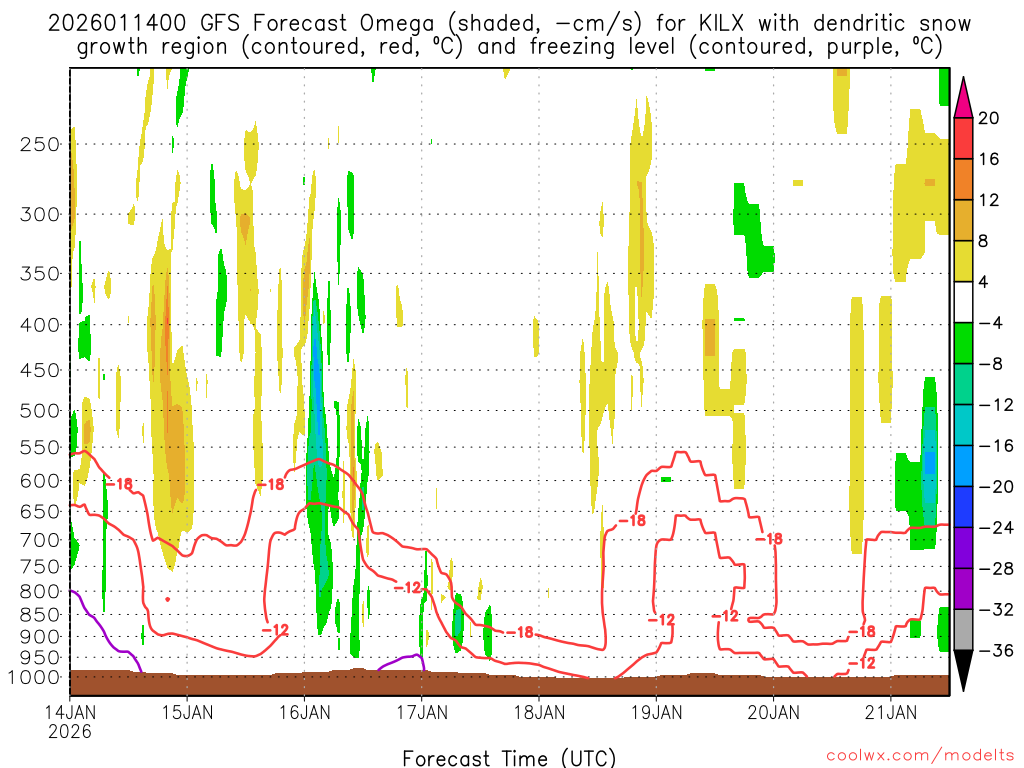Click the colorbar value label 20
Image resolution: width=1024 pixels, height=768 pixels.
tap(989, 118)
